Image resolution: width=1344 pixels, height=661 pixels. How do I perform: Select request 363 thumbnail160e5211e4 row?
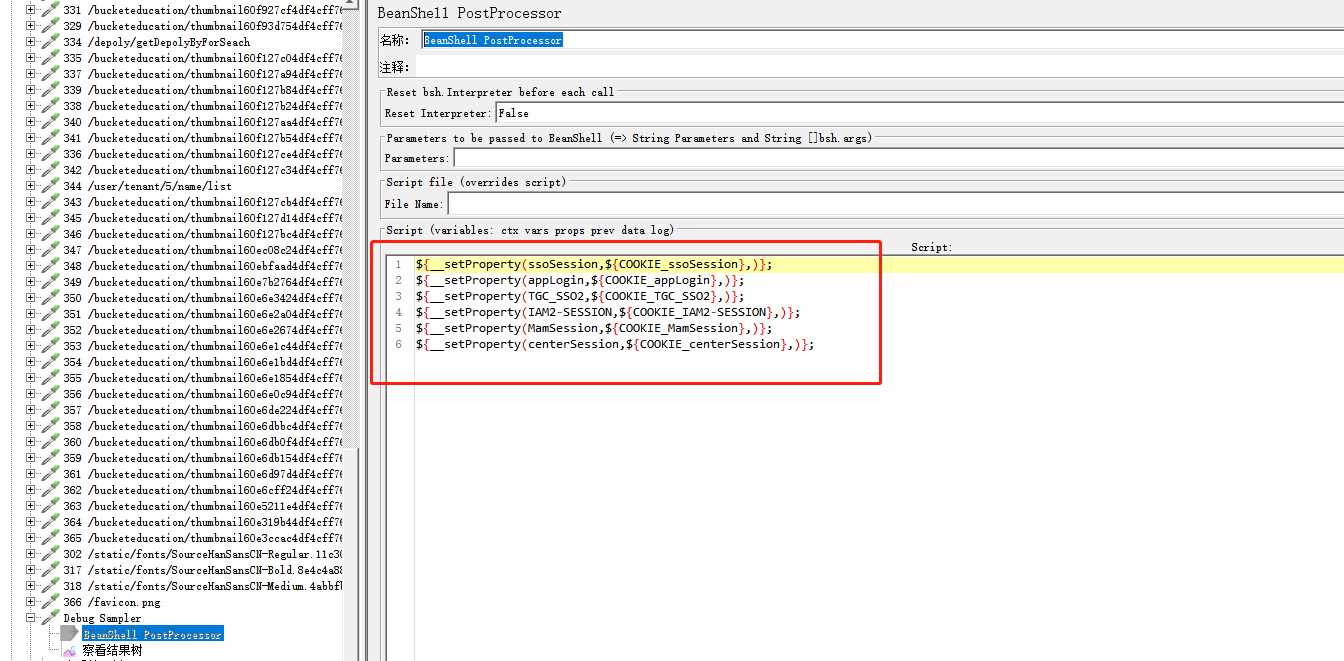tap(203, 506)
